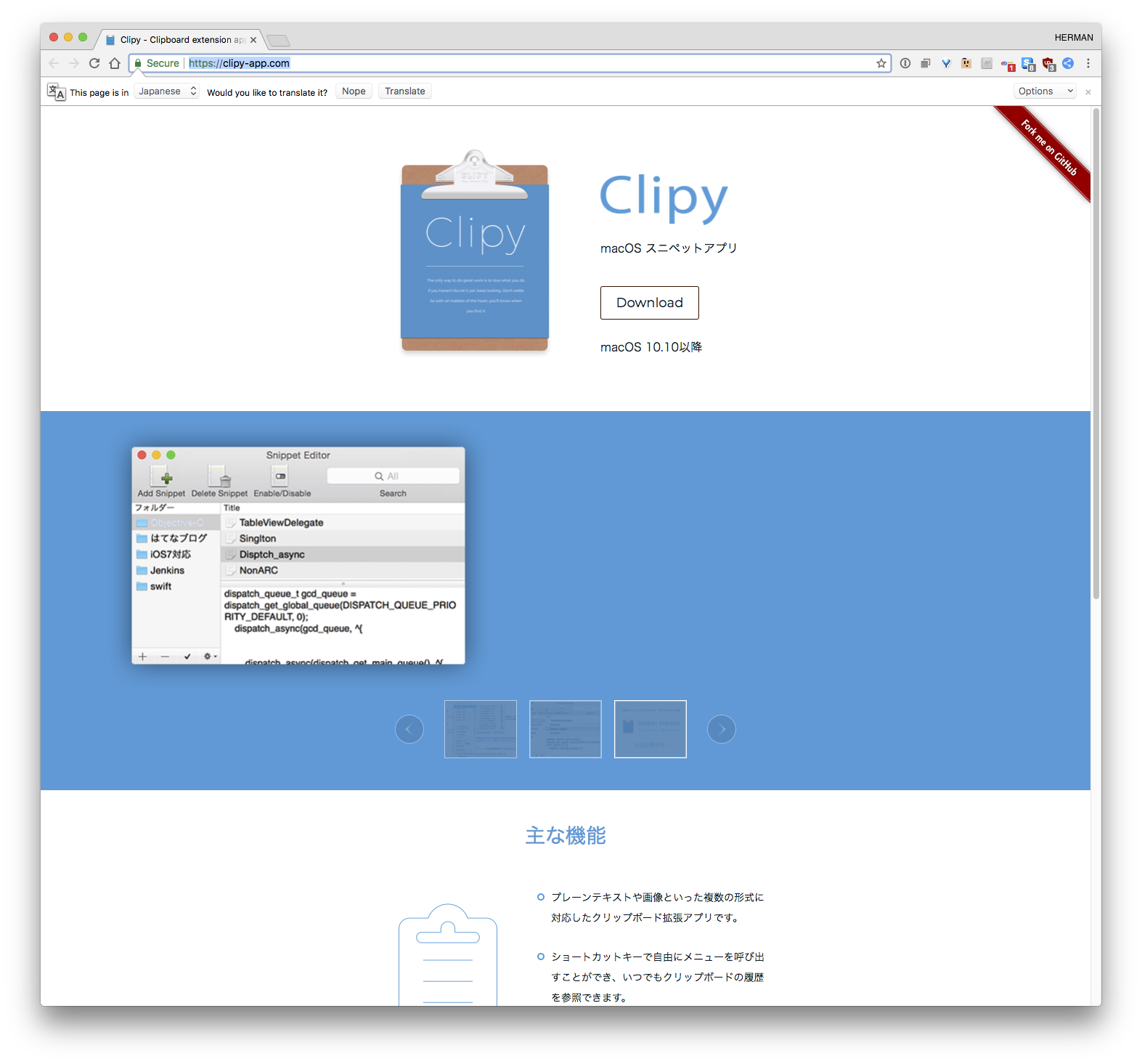Click the large Clipy heading
Image resolution: width=1142 pixels, height=1064 pixels.
(664, 198)
